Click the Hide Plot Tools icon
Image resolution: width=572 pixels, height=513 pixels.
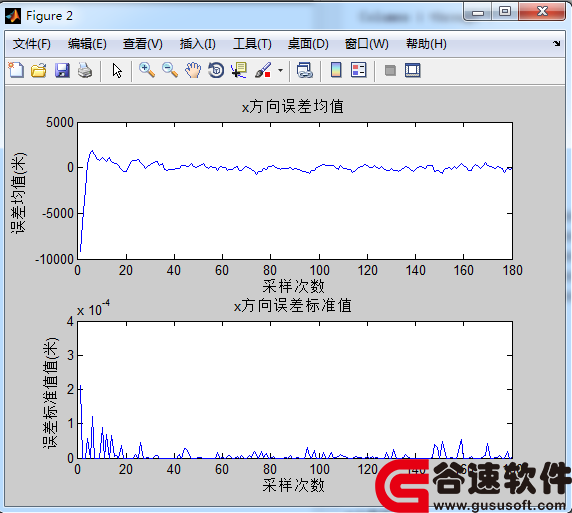pyautogui.click(x=390, y=70)
